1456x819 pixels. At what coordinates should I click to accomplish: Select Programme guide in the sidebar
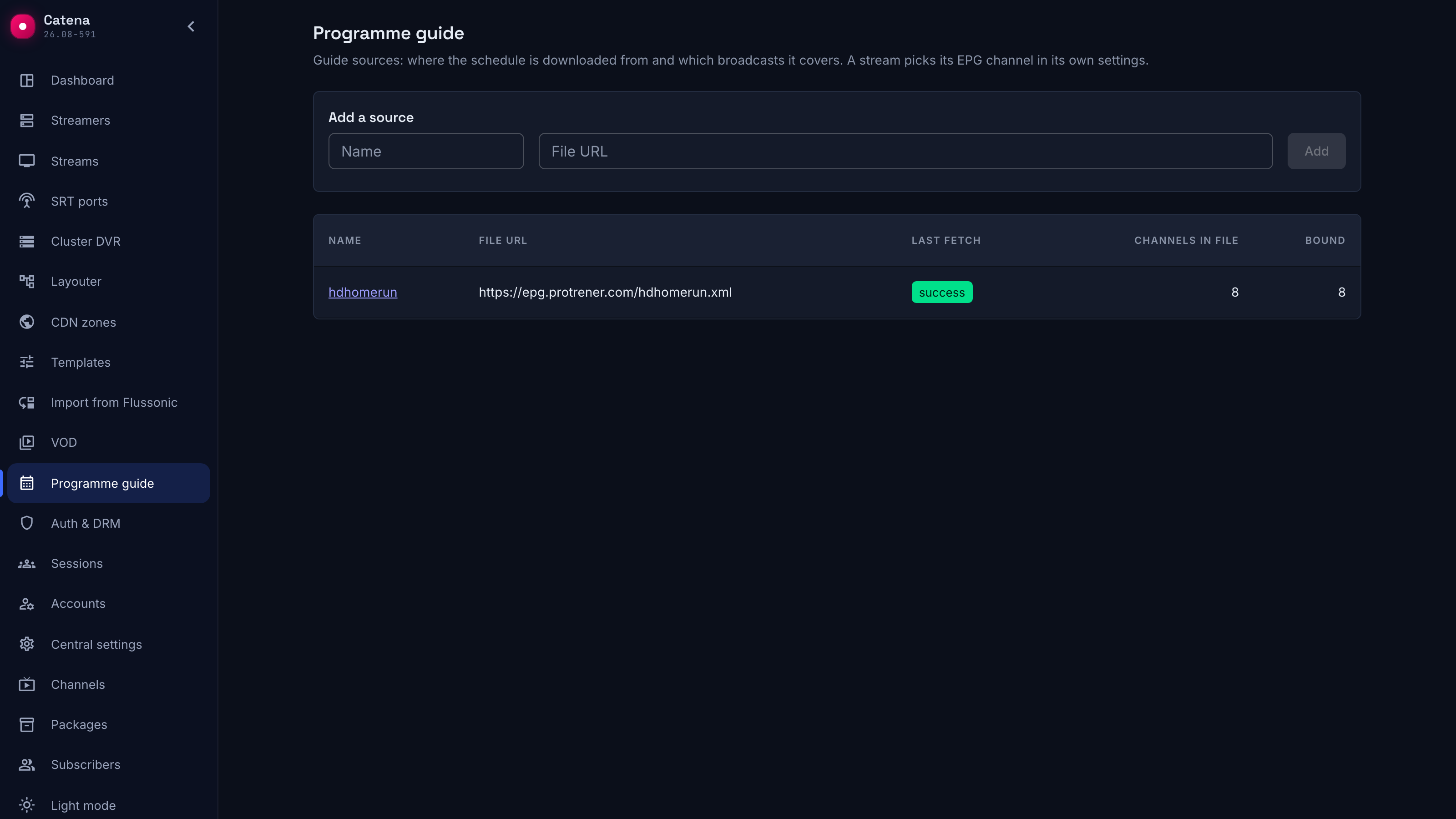pos(109,483)
